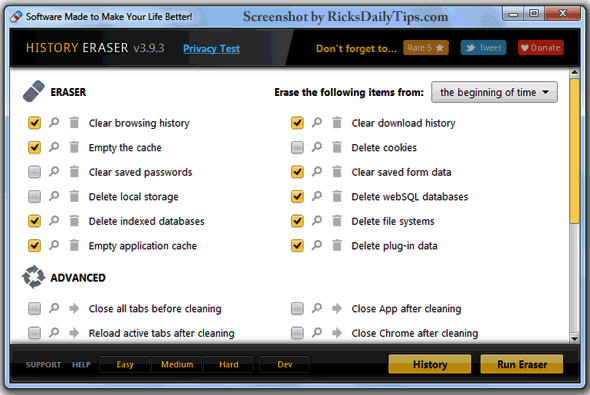Click arrow icon beside Close App after cleaning
The height and width of the screenshot is (395, 590).
coord(337,308)
